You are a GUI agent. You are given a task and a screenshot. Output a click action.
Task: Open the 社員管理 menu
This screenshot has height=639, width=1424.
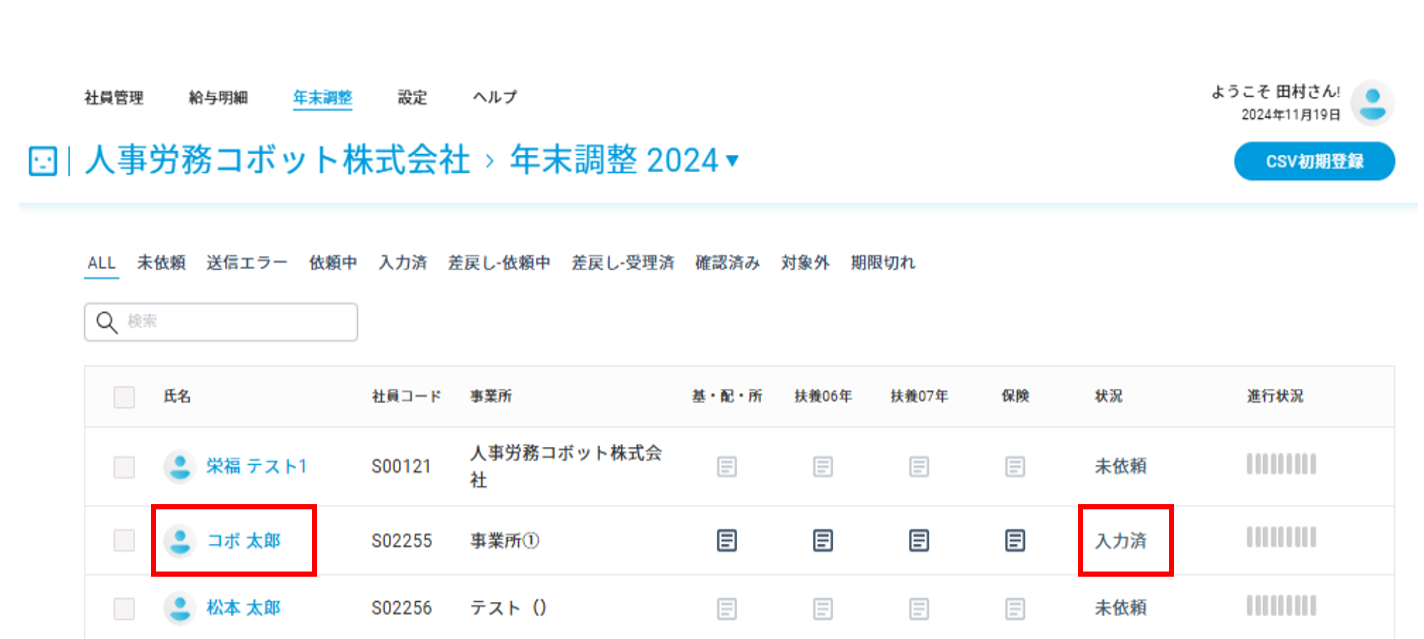114,98
